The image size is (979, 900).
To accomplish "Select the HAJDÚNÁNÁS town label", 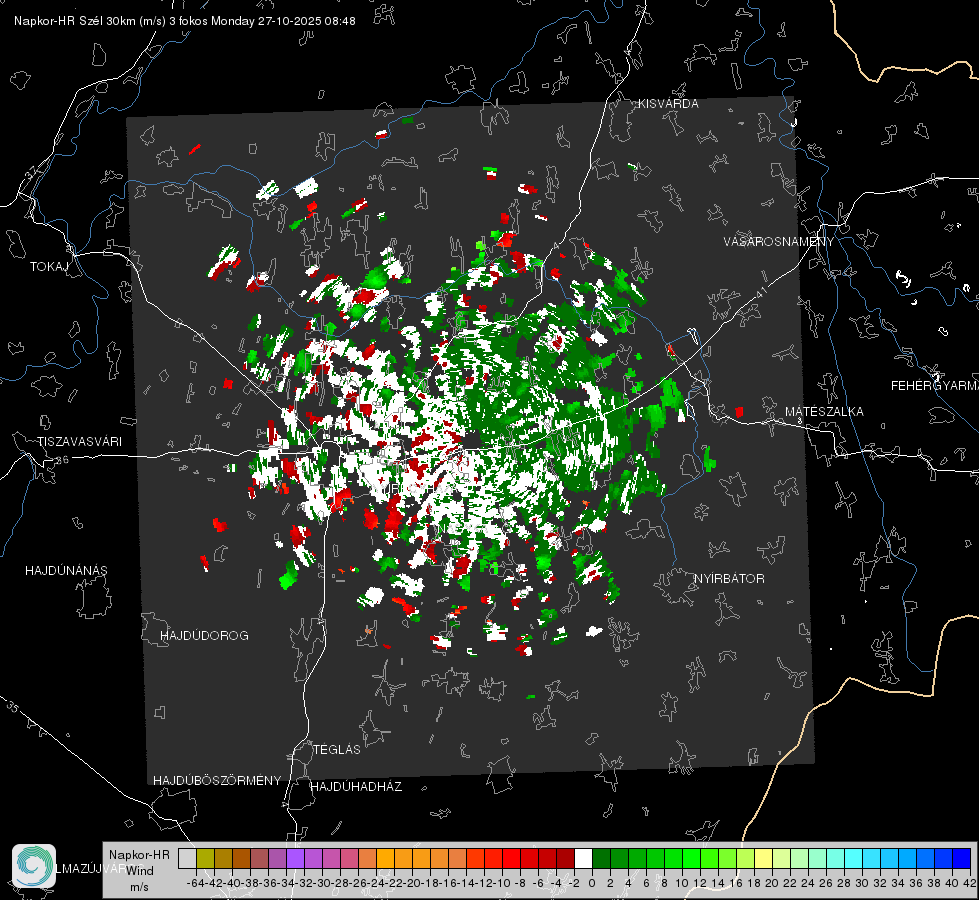I will [x=66, y=570].
